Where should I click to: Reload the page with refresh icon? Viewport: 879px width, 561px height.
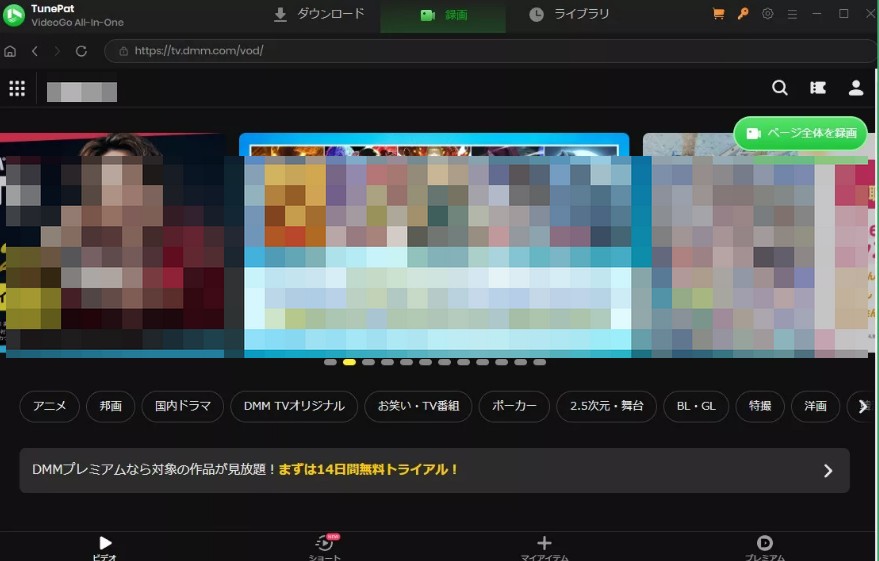pos(81,51)
